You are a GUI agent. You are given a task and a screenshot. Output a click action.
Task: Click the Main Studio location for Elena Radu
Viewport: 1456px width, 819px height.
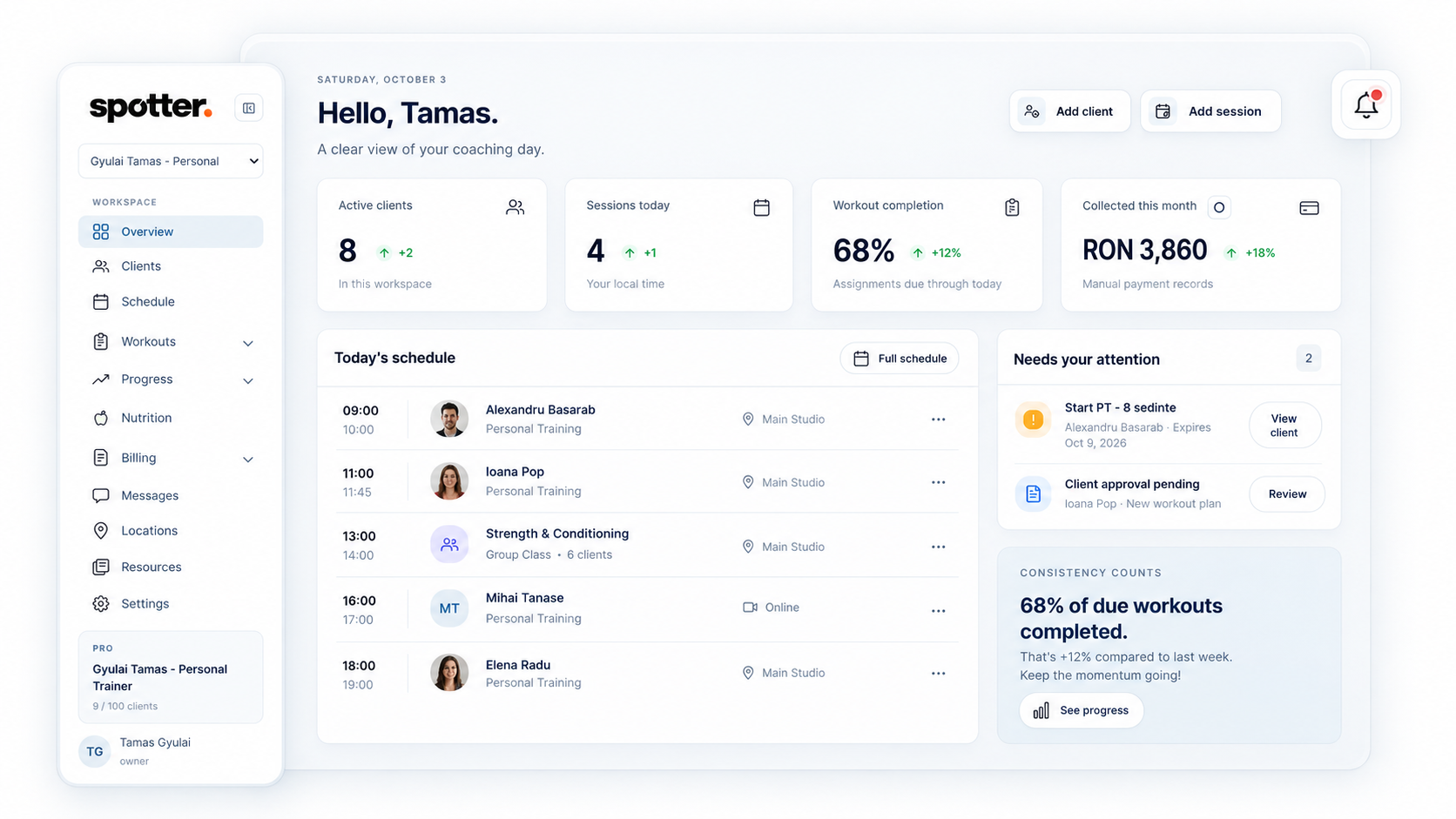784,673
